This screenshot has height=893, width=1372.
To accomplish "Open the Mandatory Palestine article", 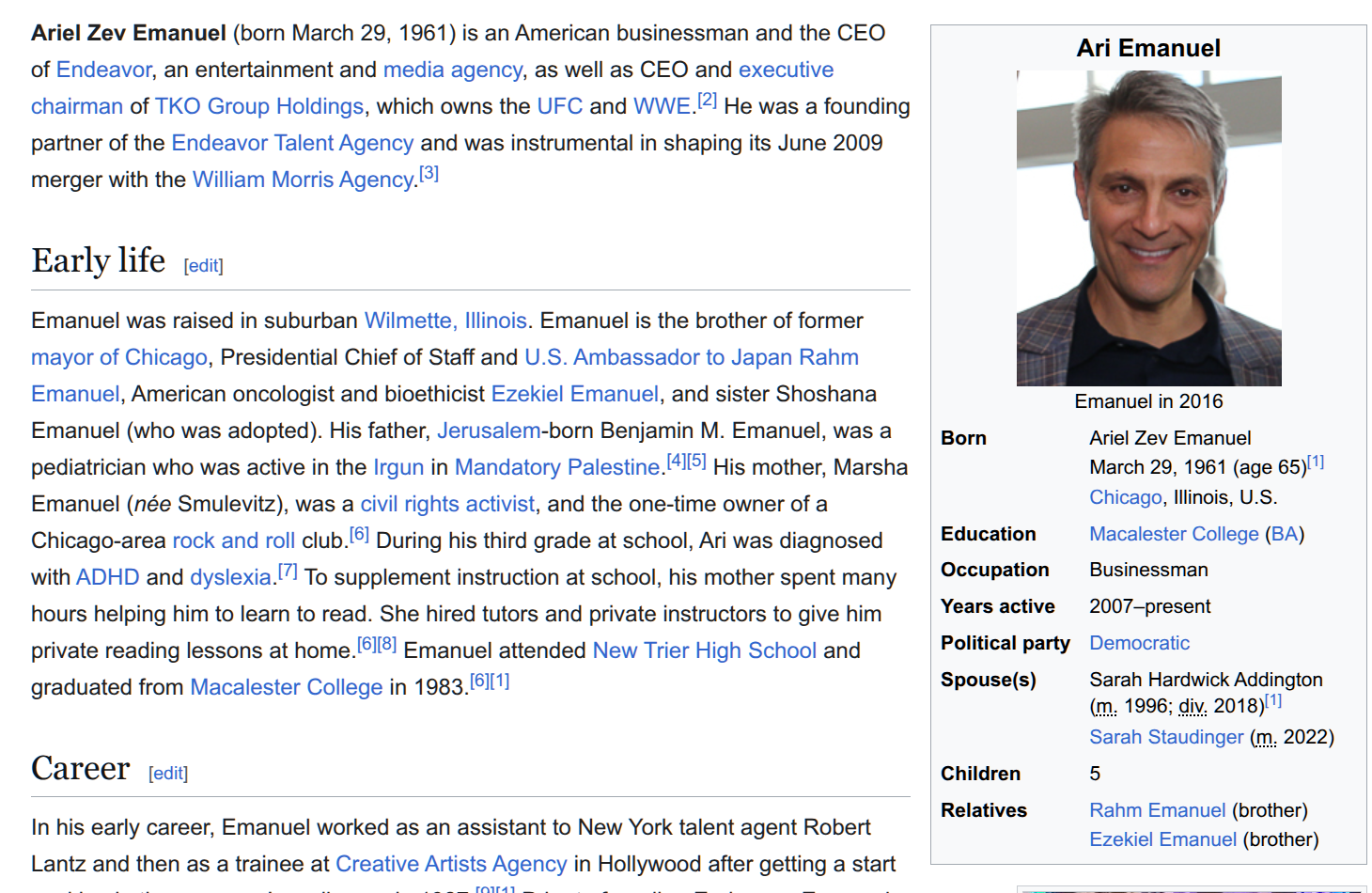I will (x=558, y=467).
